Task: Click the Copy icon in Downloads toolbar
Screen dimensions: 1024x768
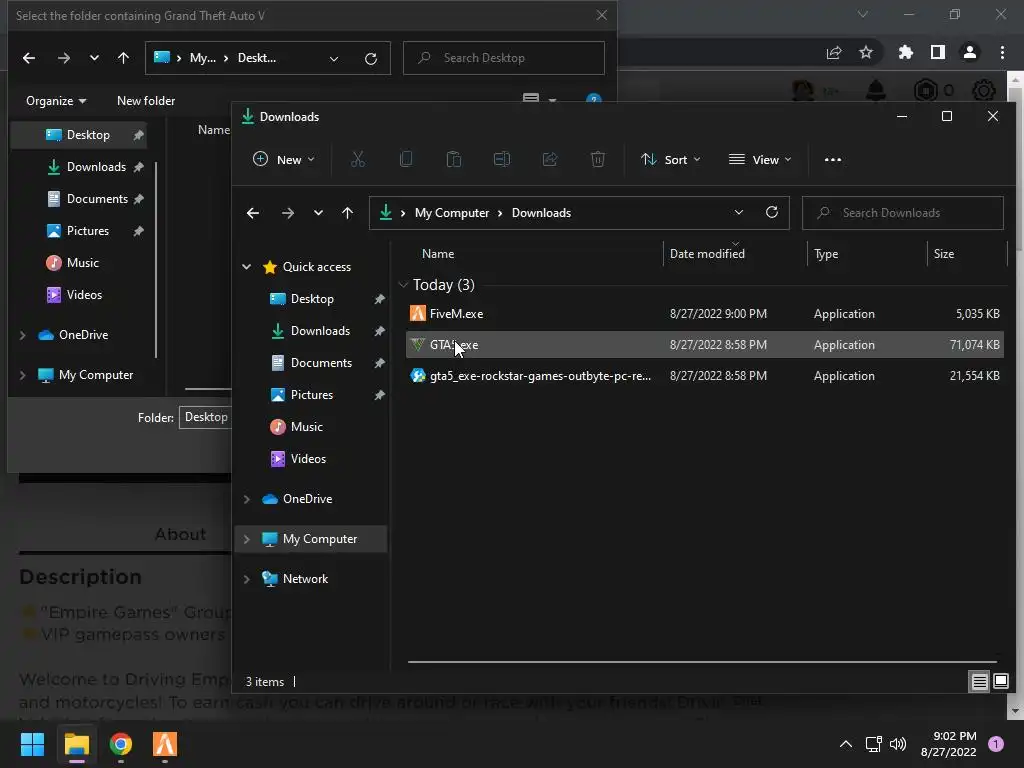Action: coord(406,159)
